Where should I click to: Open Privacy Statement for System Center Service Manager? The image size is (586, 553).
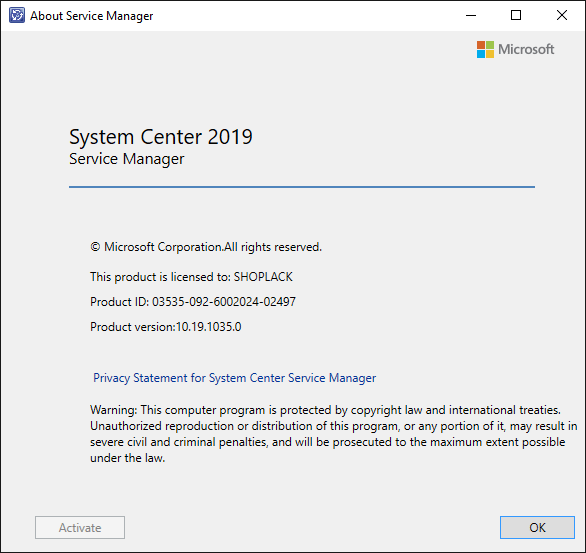(x=234, y=378)
